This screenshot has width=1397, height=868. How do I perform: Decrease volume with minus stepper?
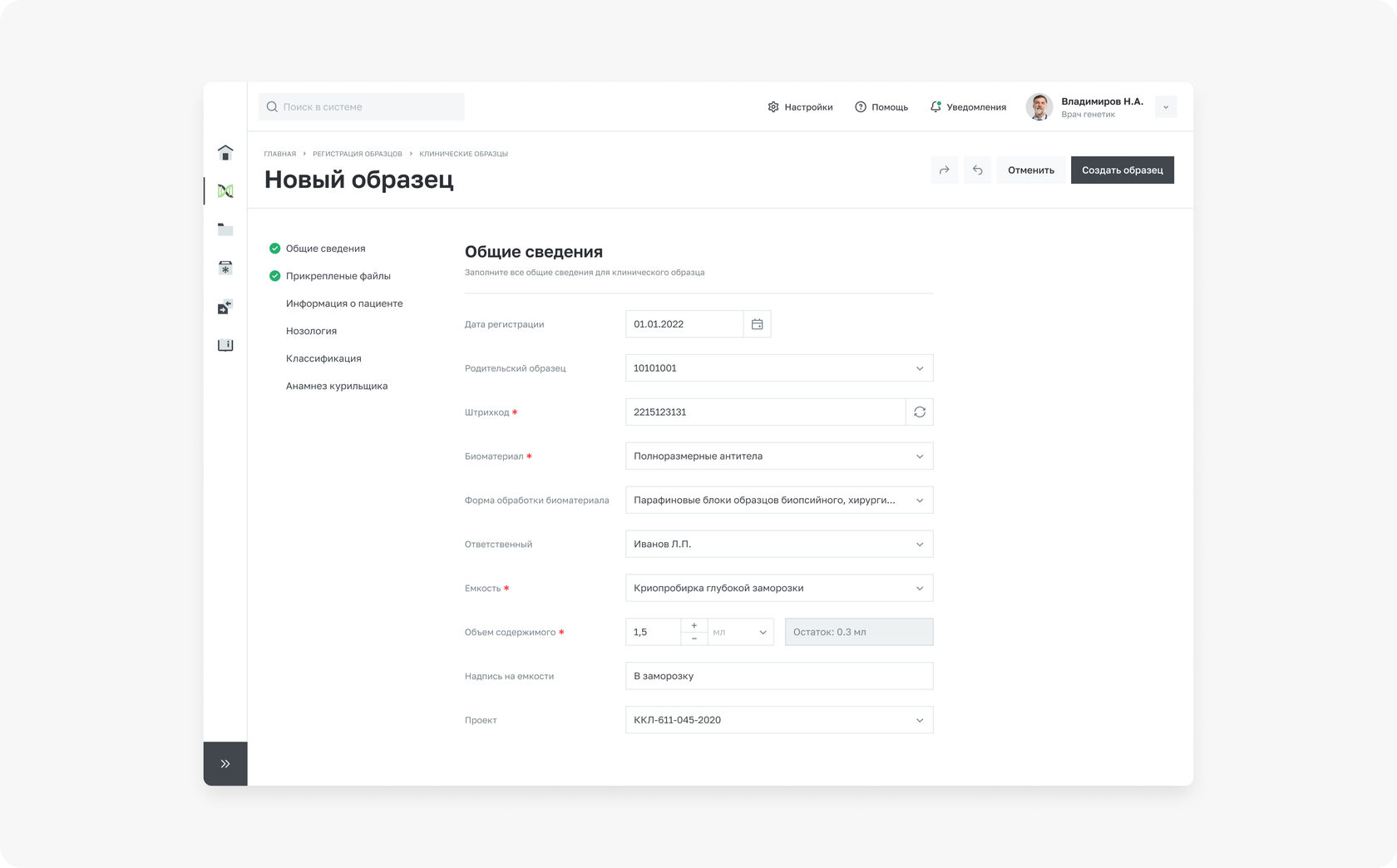pos(694,639)
